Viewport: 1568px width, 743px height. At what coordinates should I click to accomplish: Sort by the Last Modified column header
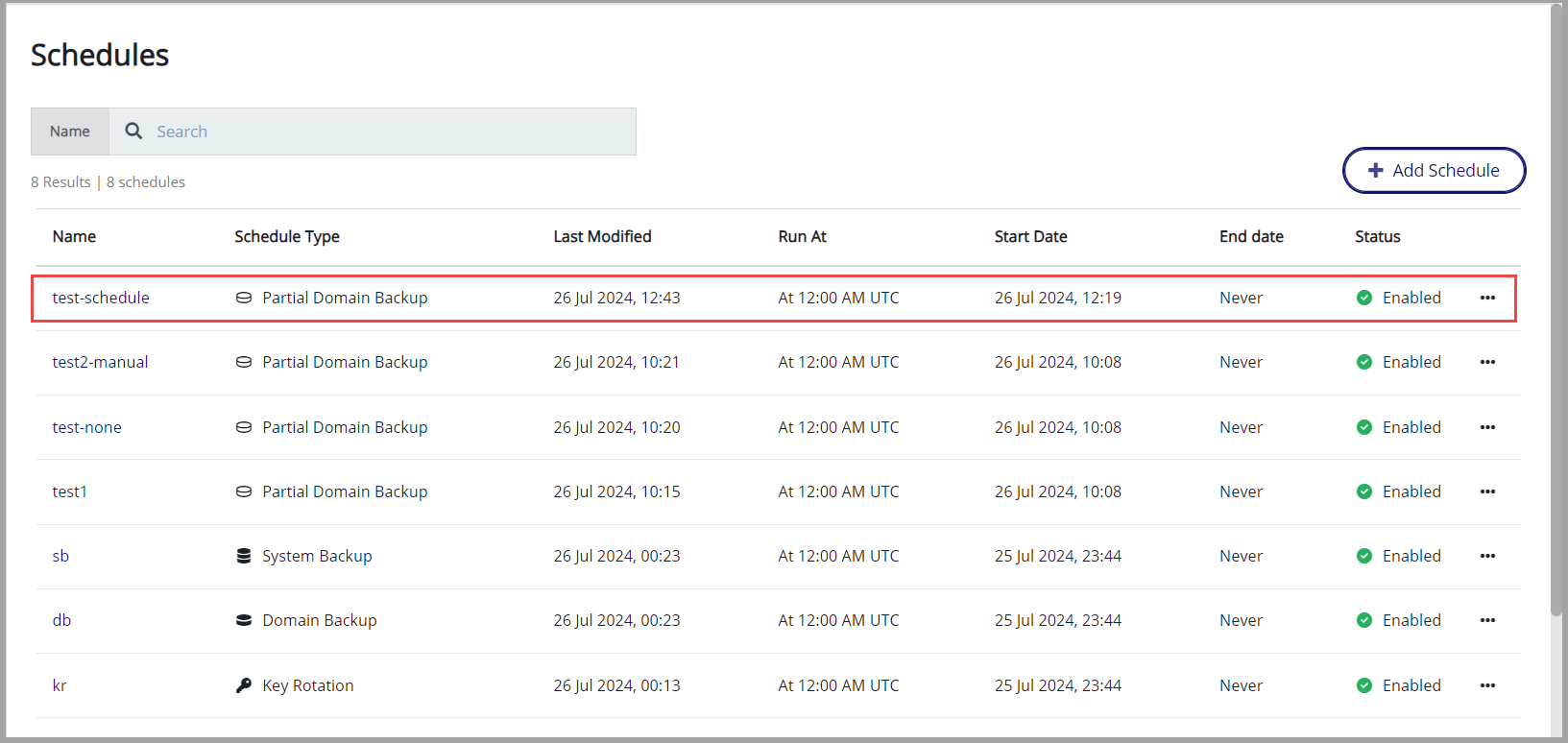tap(602, 236)
